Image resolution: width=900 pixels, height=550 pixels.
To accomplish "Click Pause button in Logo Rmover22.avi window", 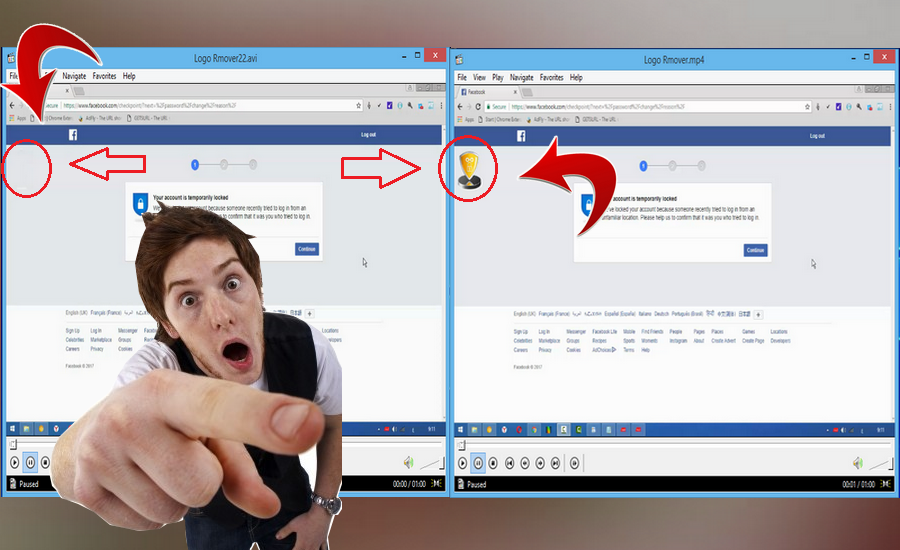I will click(x=30, y=462).
